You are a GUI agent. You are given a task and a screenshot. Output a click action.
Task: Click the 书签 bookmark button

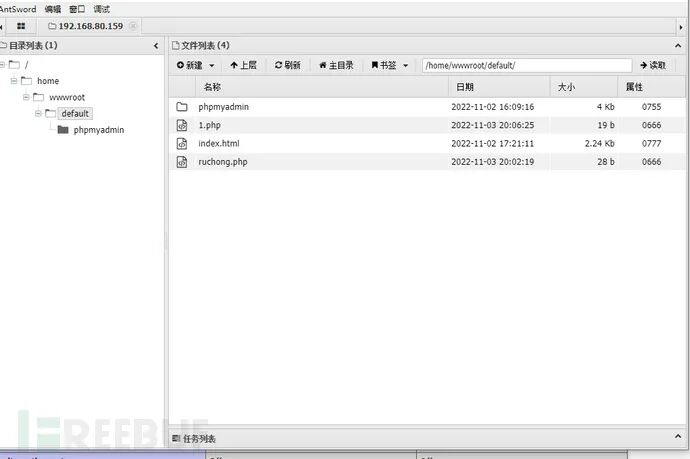384,65
